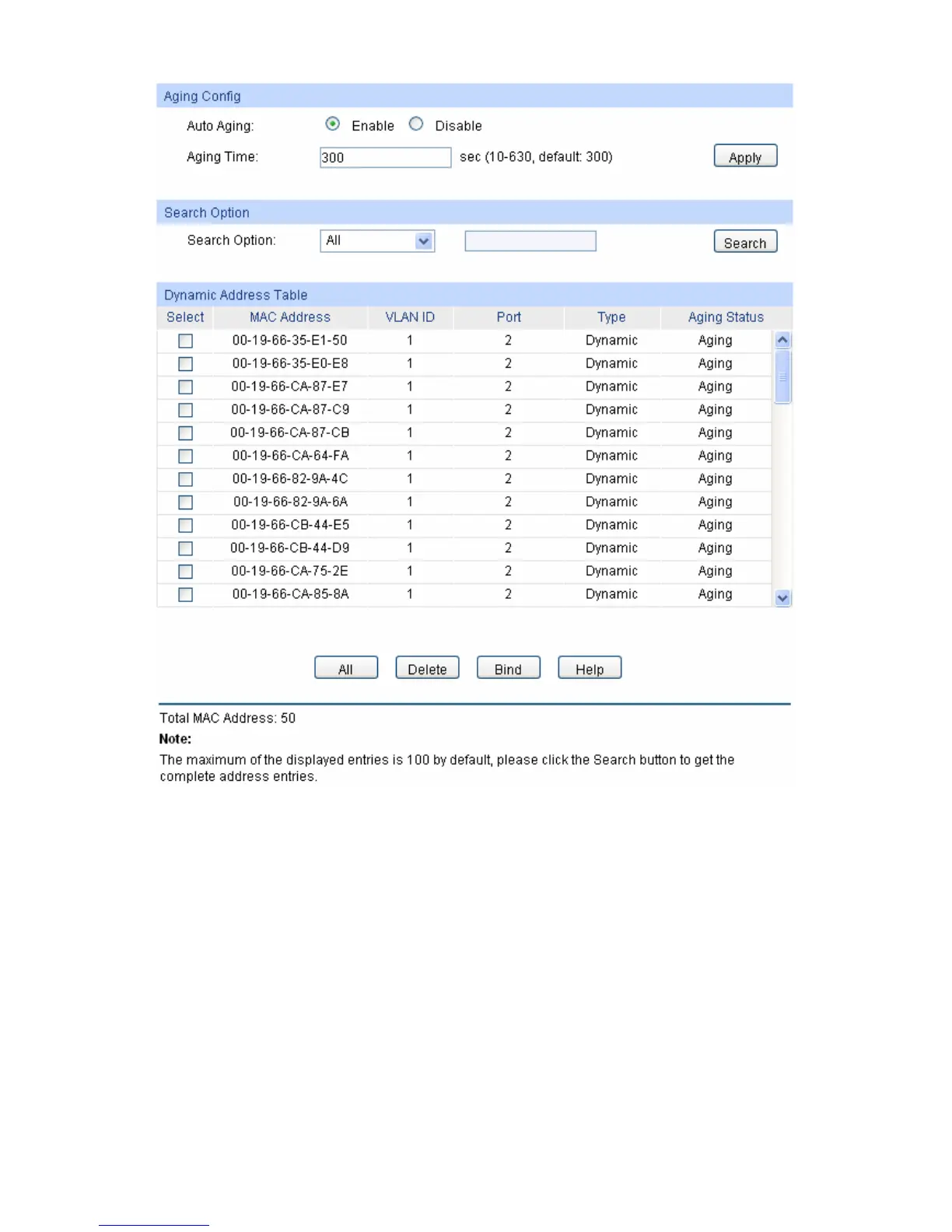Click the Total MAC Address: 50 text
Image resolution: width=952 pixels, height=1232 pixels.
228,718
